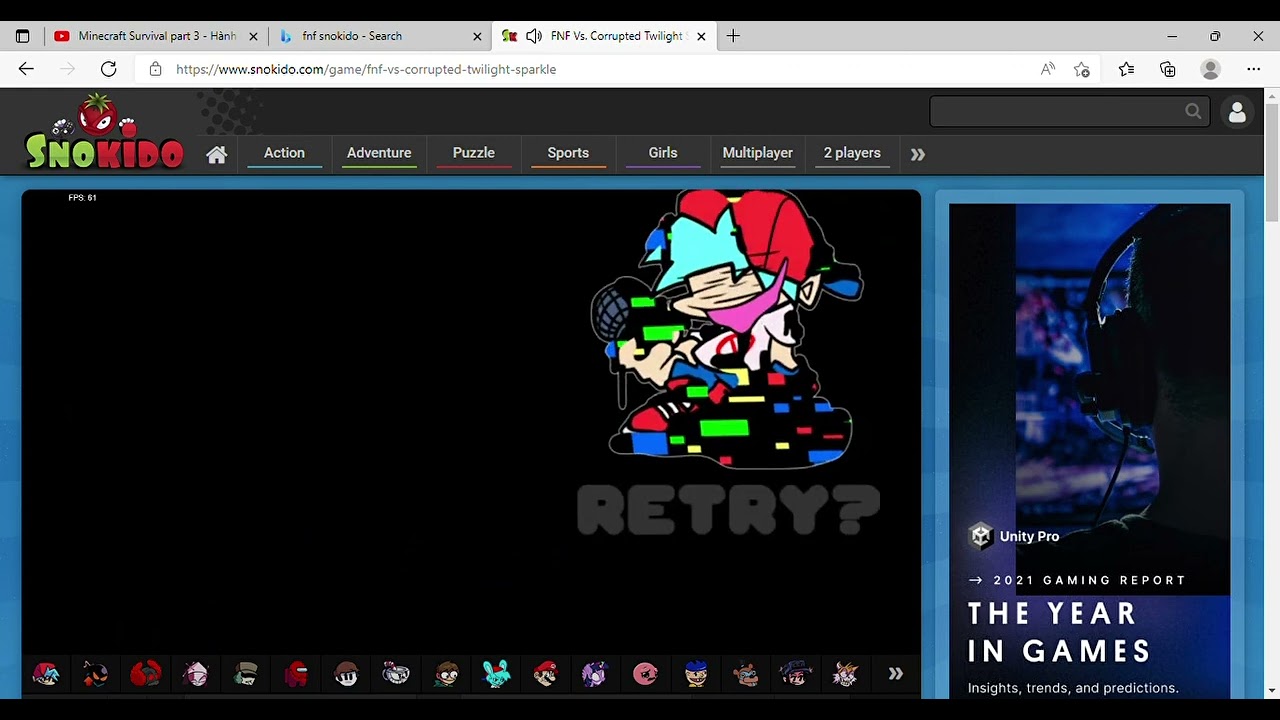Select the Freddy bear game icon
Screen dimensions: 1280x720
click(746, 674)
